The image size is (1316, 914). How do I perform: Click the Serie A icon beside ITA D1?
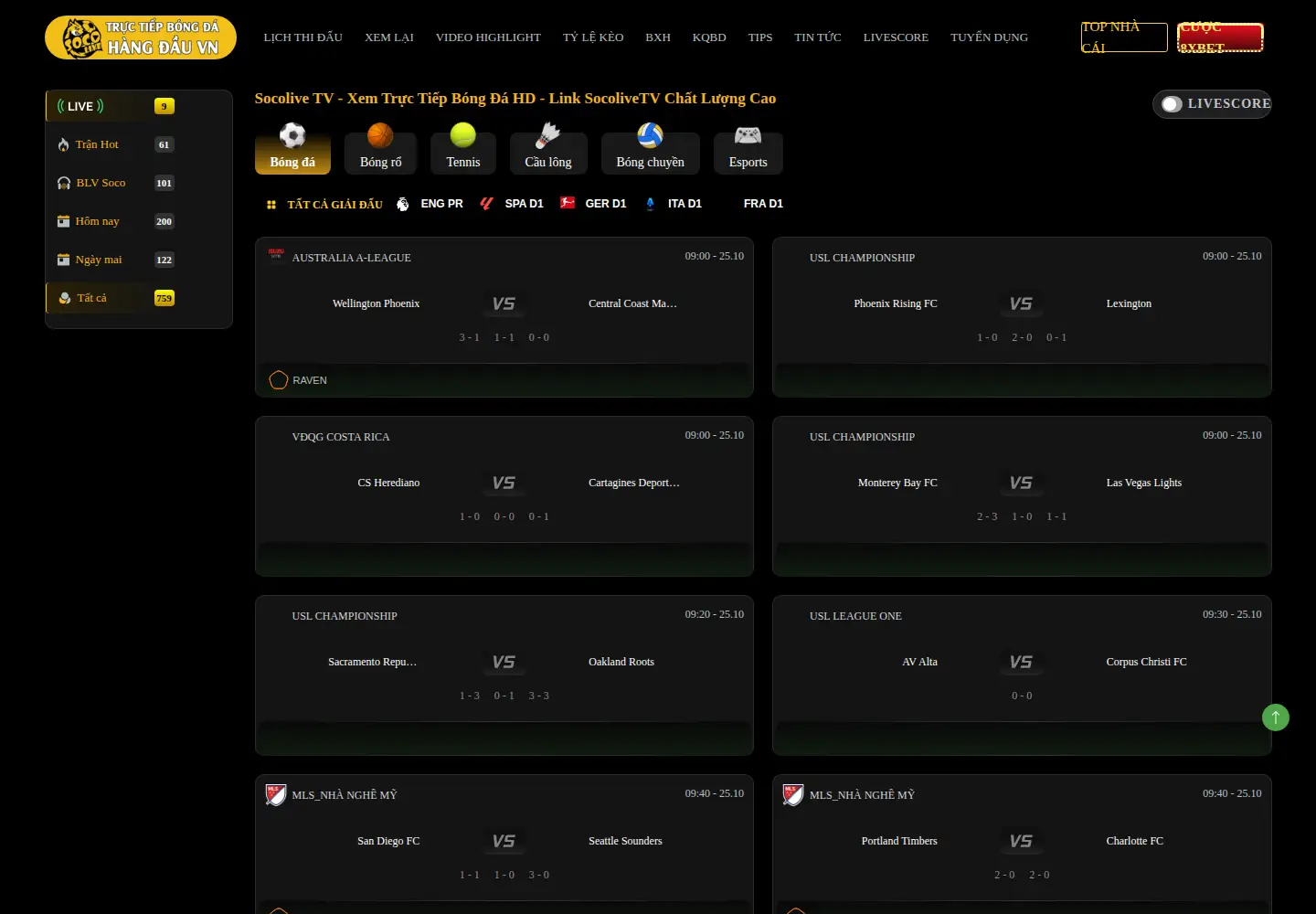point(650,204)
